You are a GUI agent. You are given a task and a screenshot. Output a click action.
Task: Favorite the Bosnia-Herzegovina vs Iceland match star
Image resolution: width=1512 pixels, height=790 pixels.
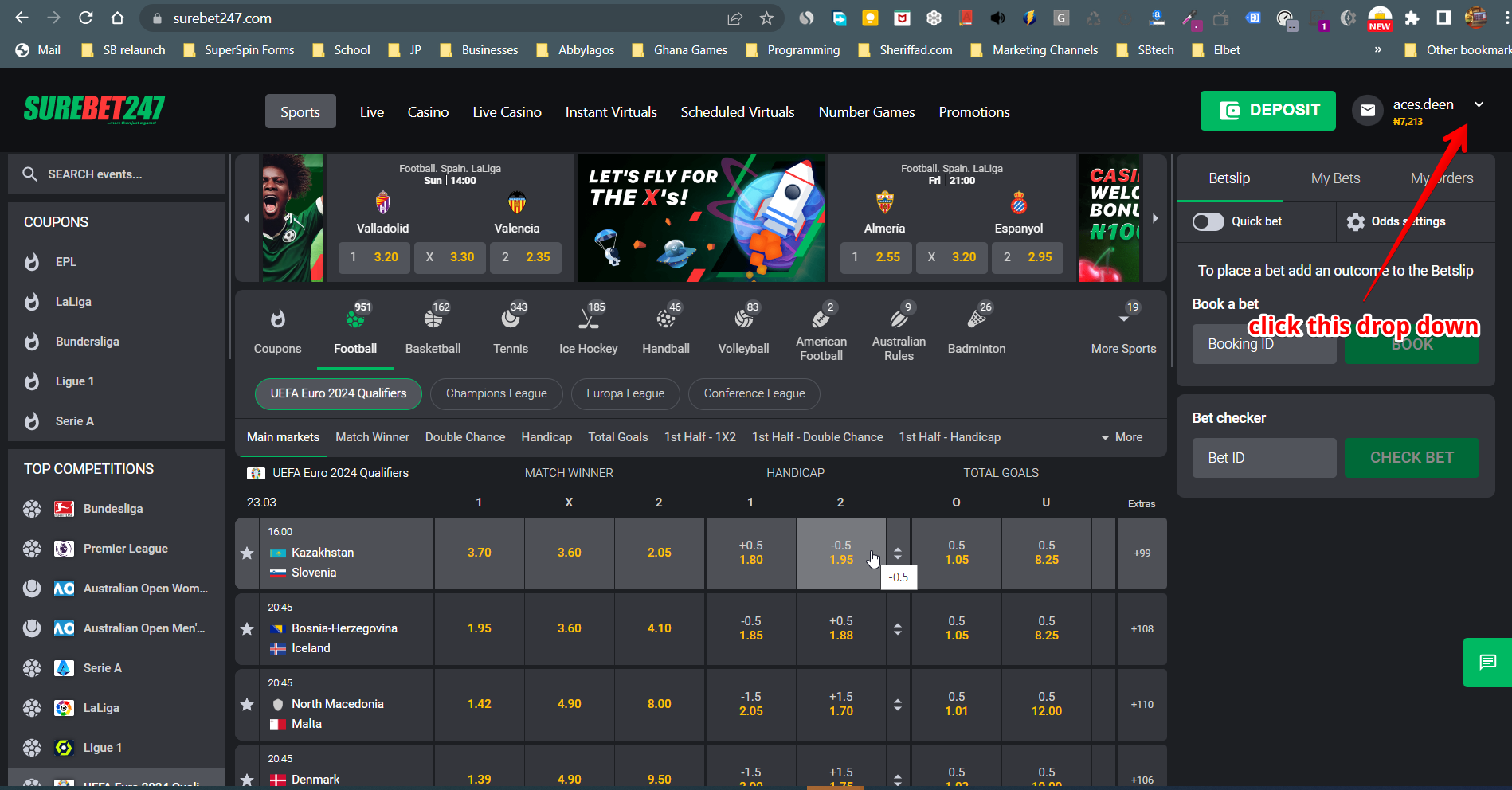click(x=247, y=629)
